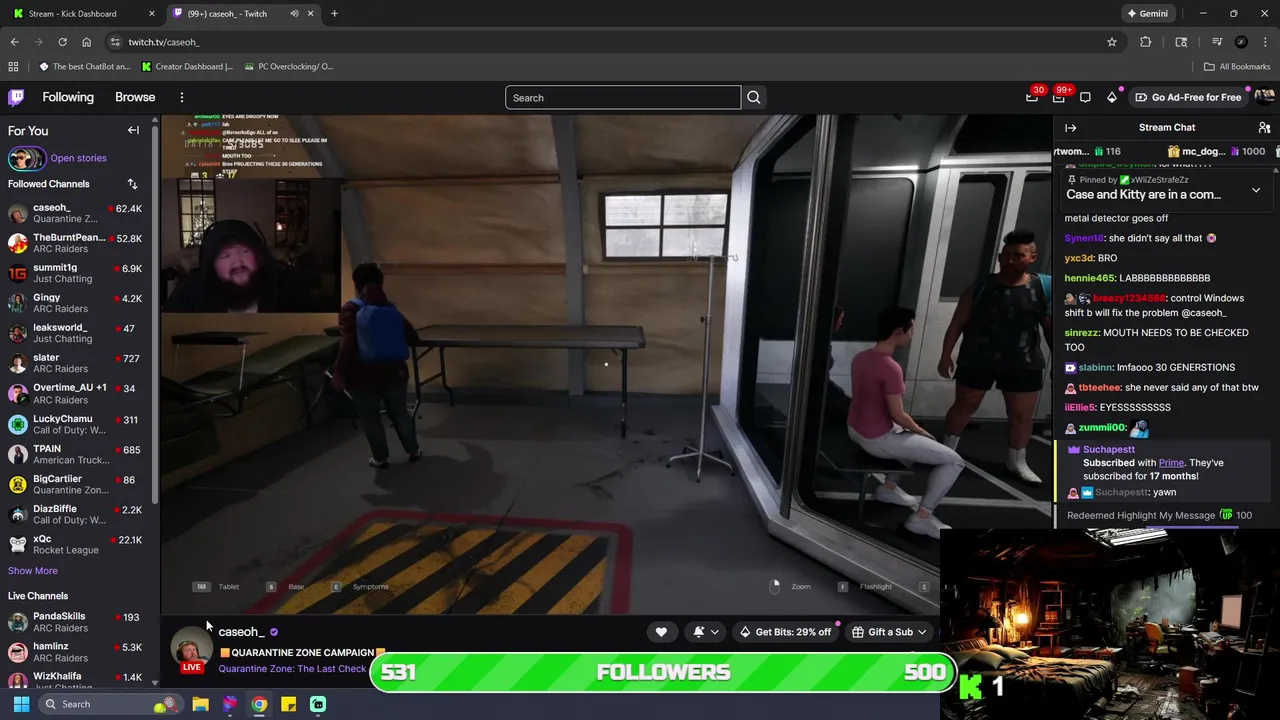Open Gemini in Chrome
Viewport: 1280px width, 720px height.
[x=1147, y=14]
